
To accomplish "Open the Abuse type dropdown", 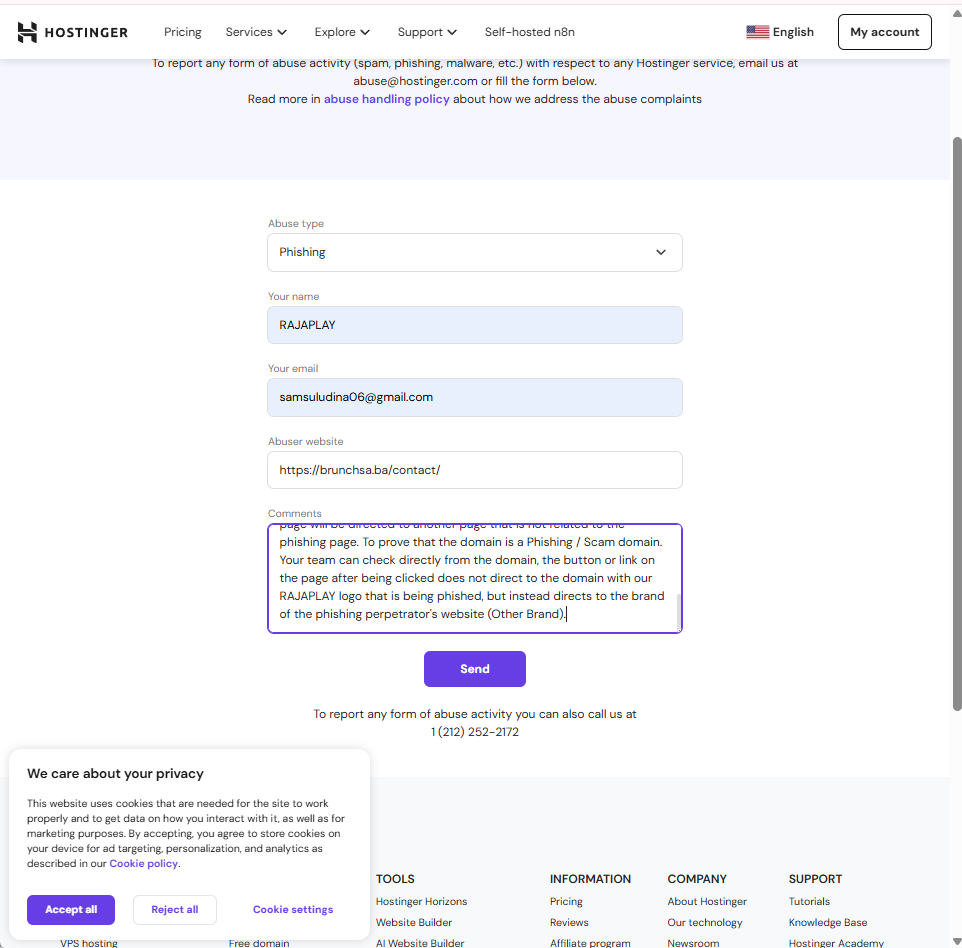I will click(x=474, y=253).
